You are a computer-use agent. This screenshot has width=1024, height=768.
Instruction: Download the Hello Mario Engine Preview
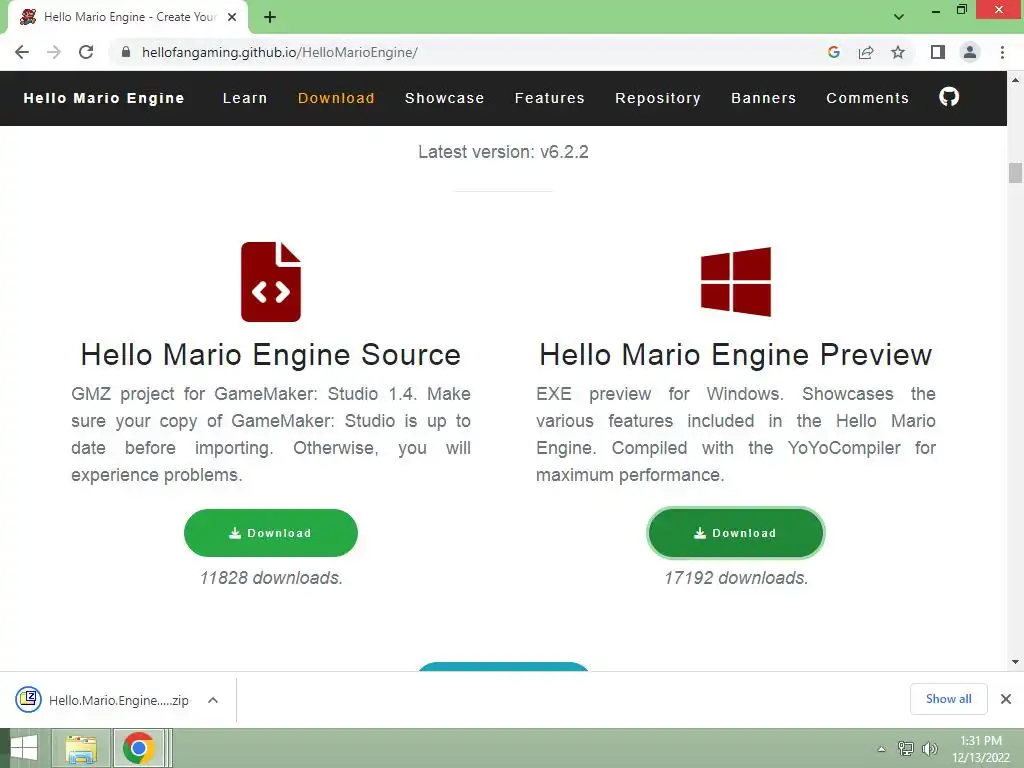tap(736, 533)
